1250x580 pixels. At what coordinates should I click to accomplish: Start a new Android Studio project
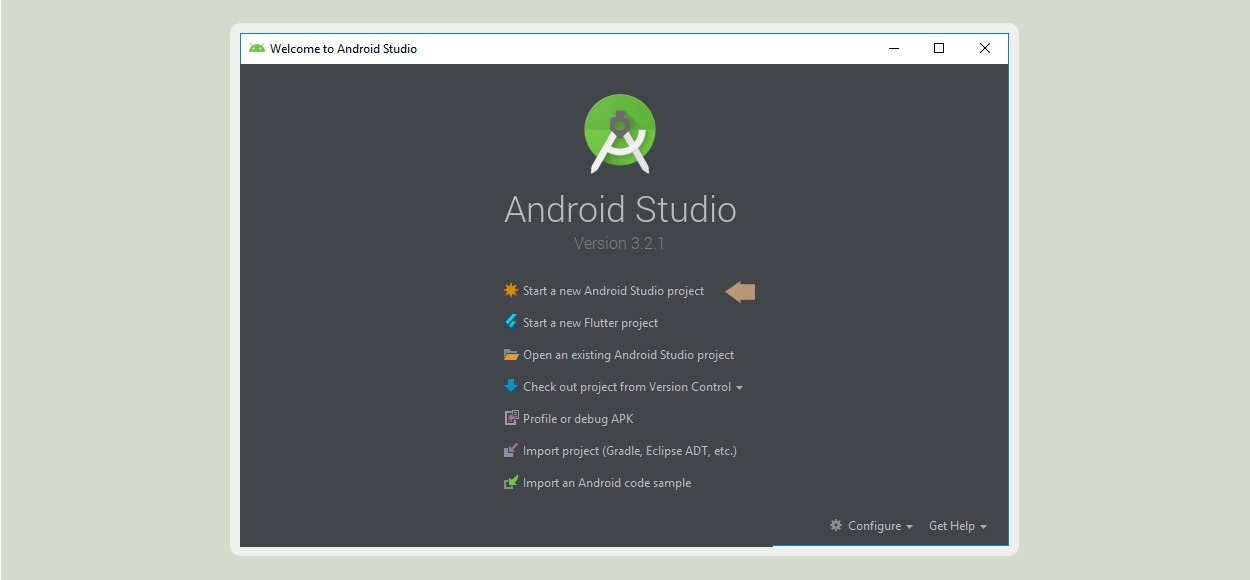click(613, 291)
